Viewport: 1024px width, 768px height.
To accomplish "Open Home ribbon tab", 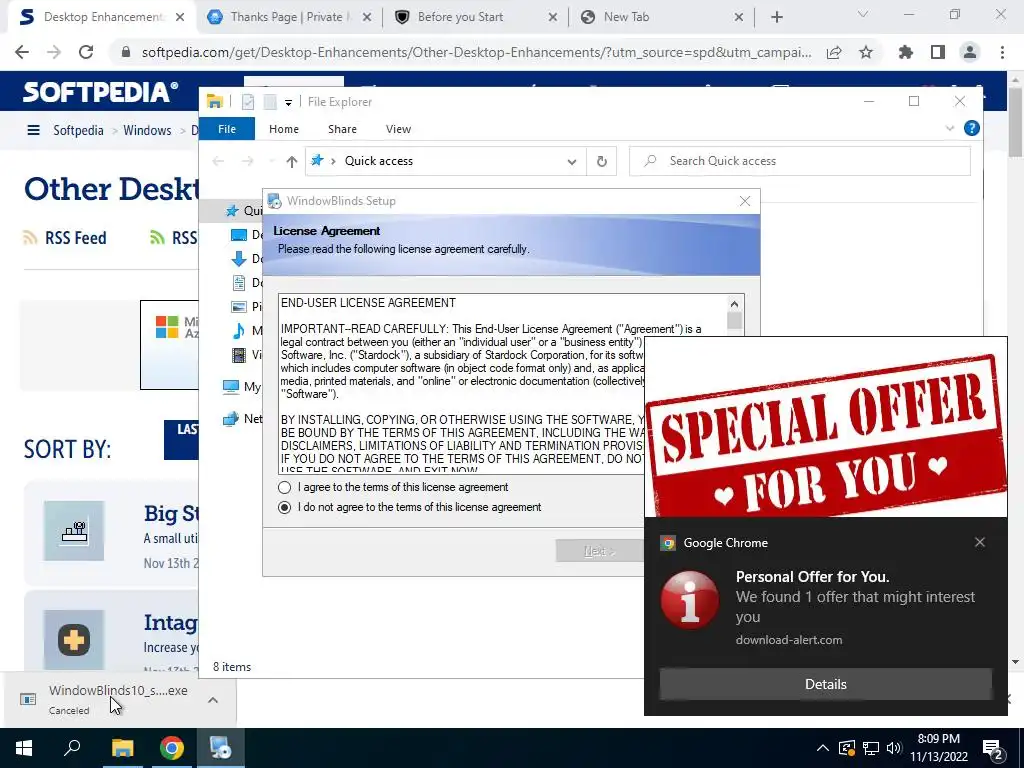I will click(x=283, y=129).
